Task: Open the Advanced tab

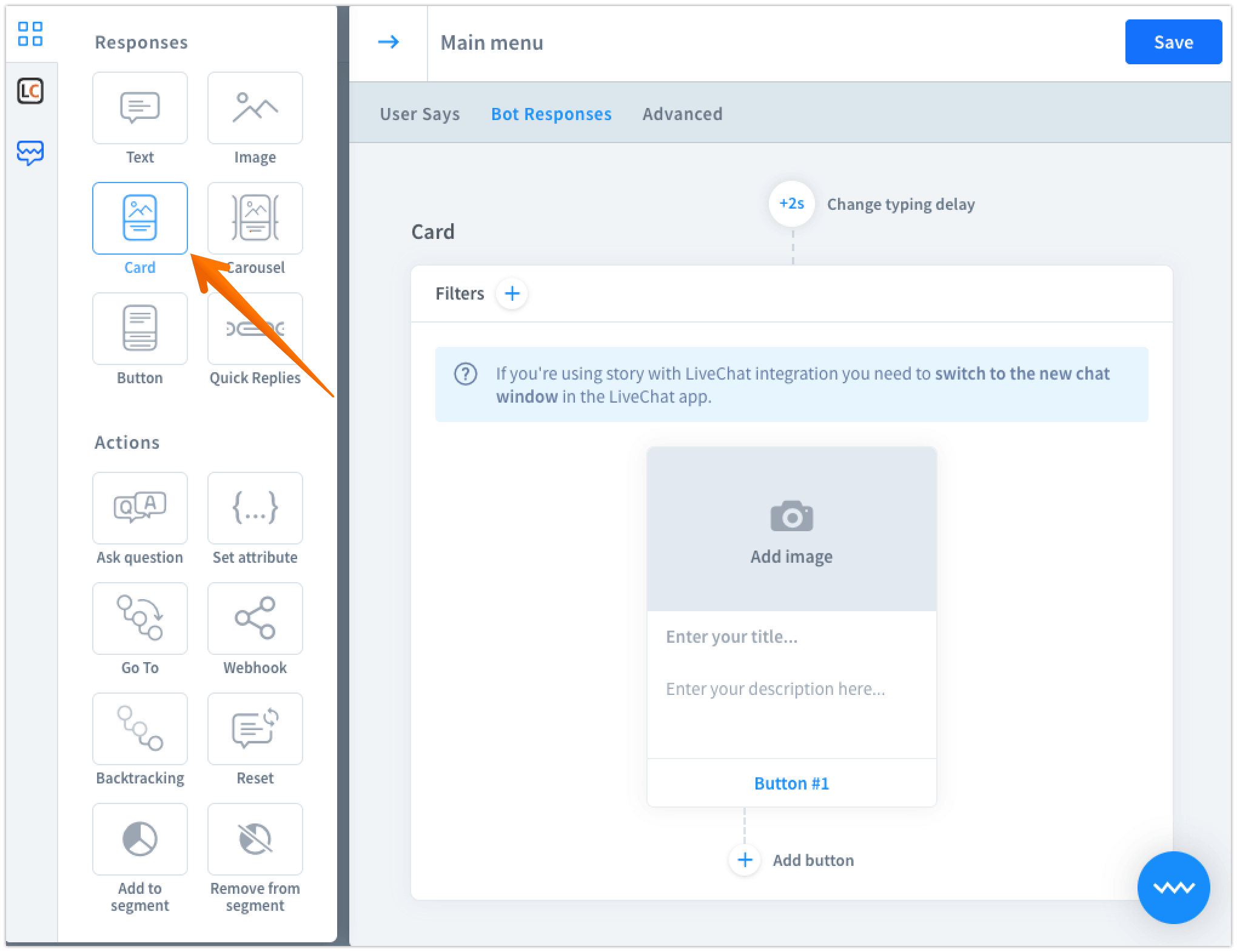Action: pos(682,114)
